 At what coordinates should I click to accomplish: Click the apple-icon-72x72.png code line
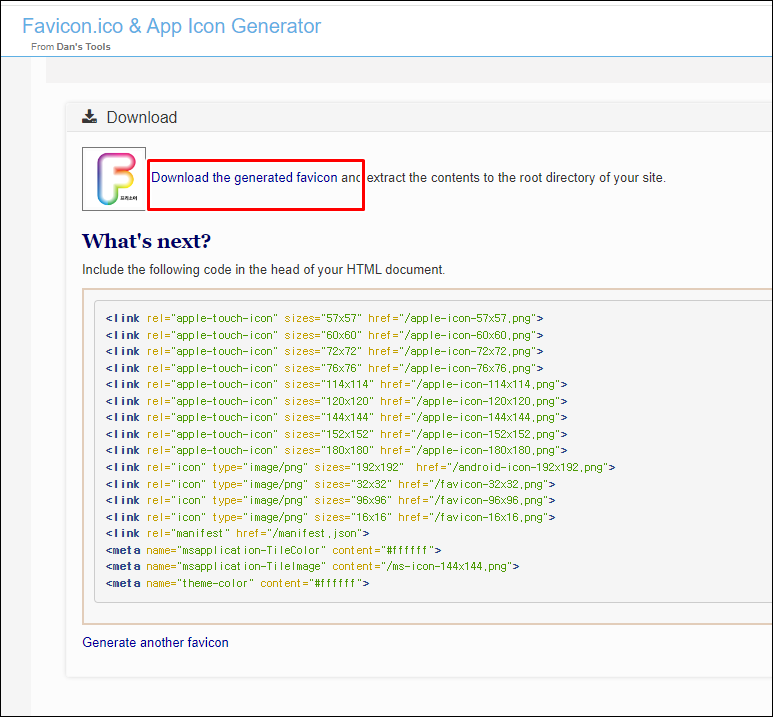pyautogui.click(x=324, y=352)
